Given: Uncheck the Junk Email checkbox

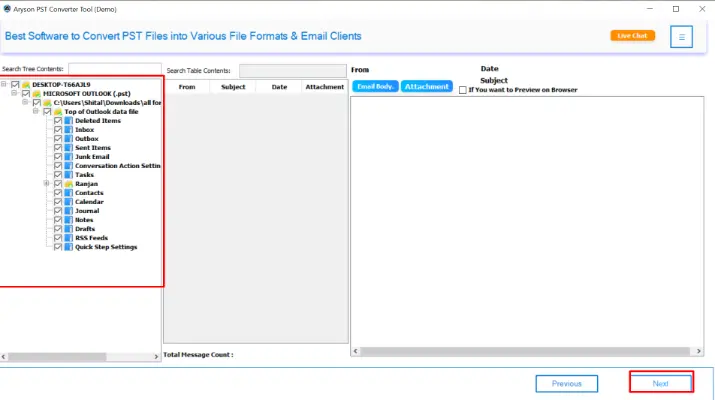Looking at the screenshot, I should click(x=58, y=157).
